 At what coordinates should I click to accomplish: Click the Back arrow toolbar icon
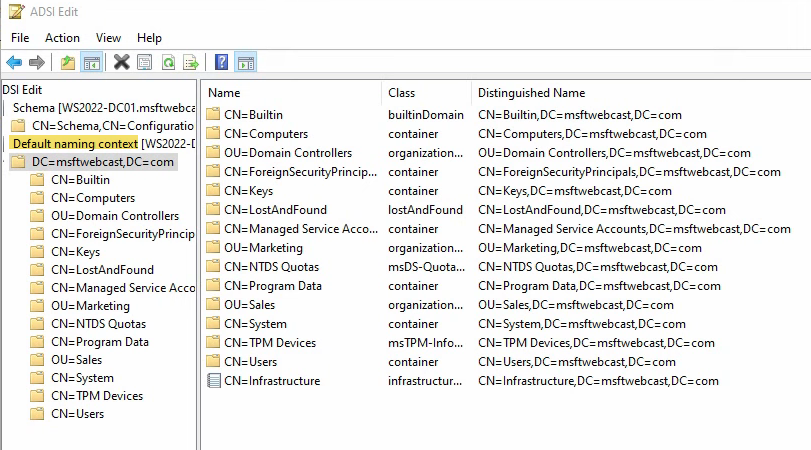[14, 63]
